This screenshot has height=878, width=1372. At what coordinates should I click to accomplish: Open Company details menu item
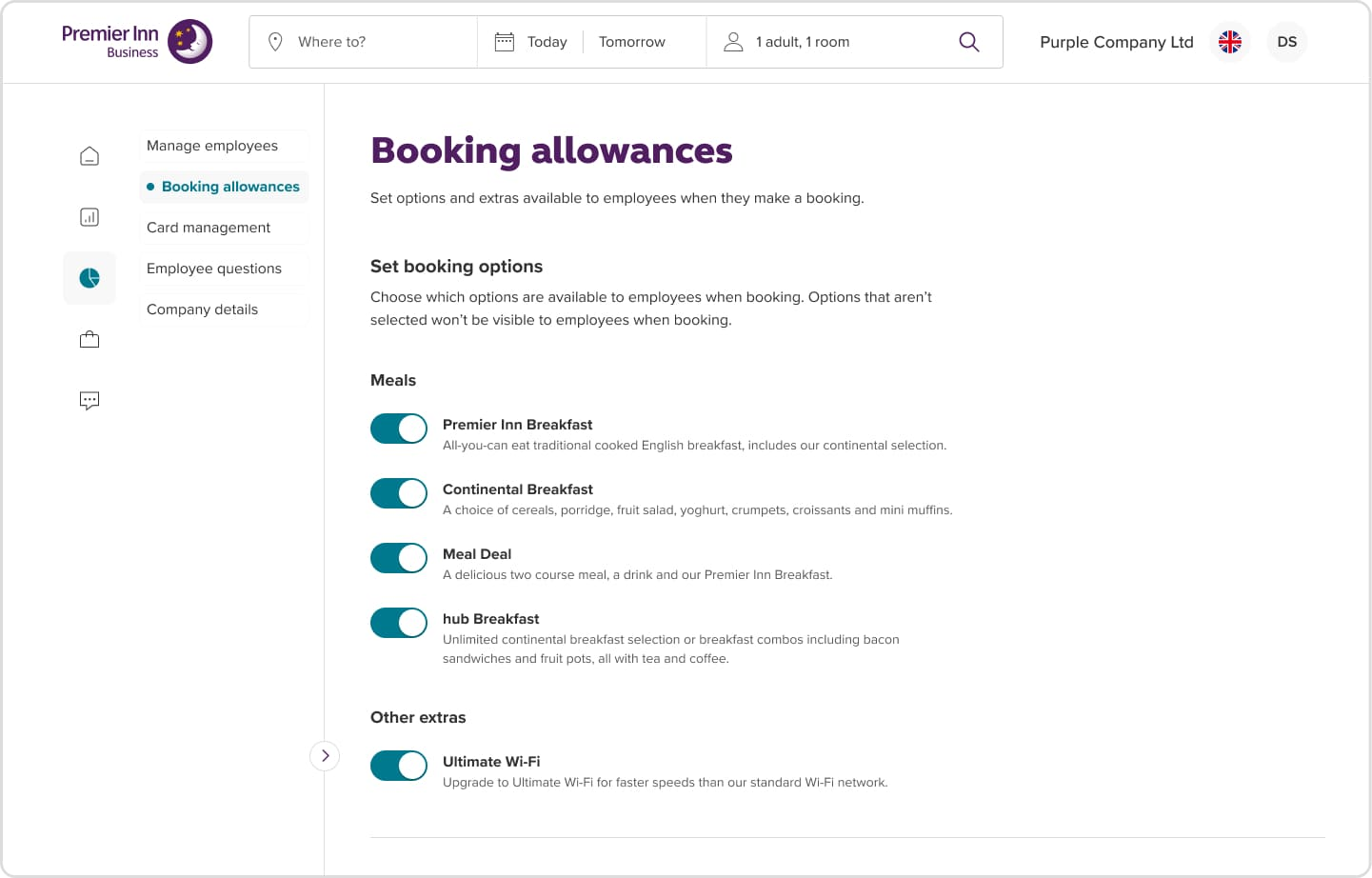224,309
